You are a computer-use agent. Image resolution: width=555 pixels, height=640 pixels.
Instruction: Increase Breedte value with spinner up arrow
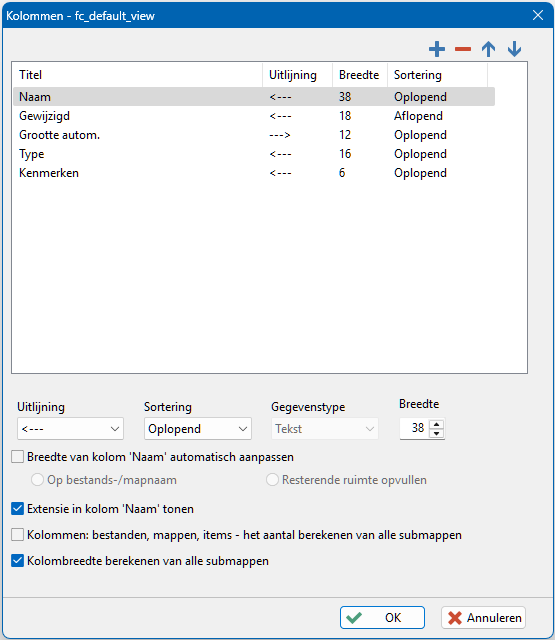[x=437, y=424]
